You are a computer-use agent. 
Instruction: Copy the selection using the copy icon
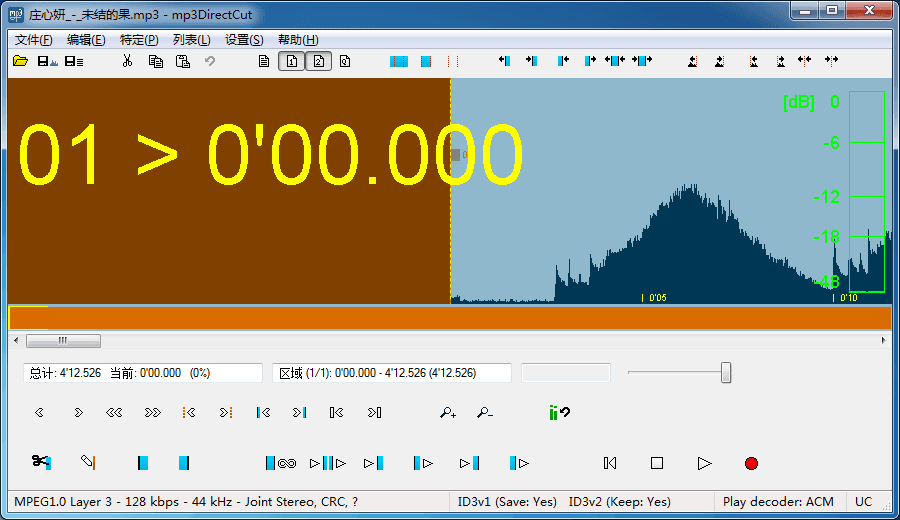[156, 61]
